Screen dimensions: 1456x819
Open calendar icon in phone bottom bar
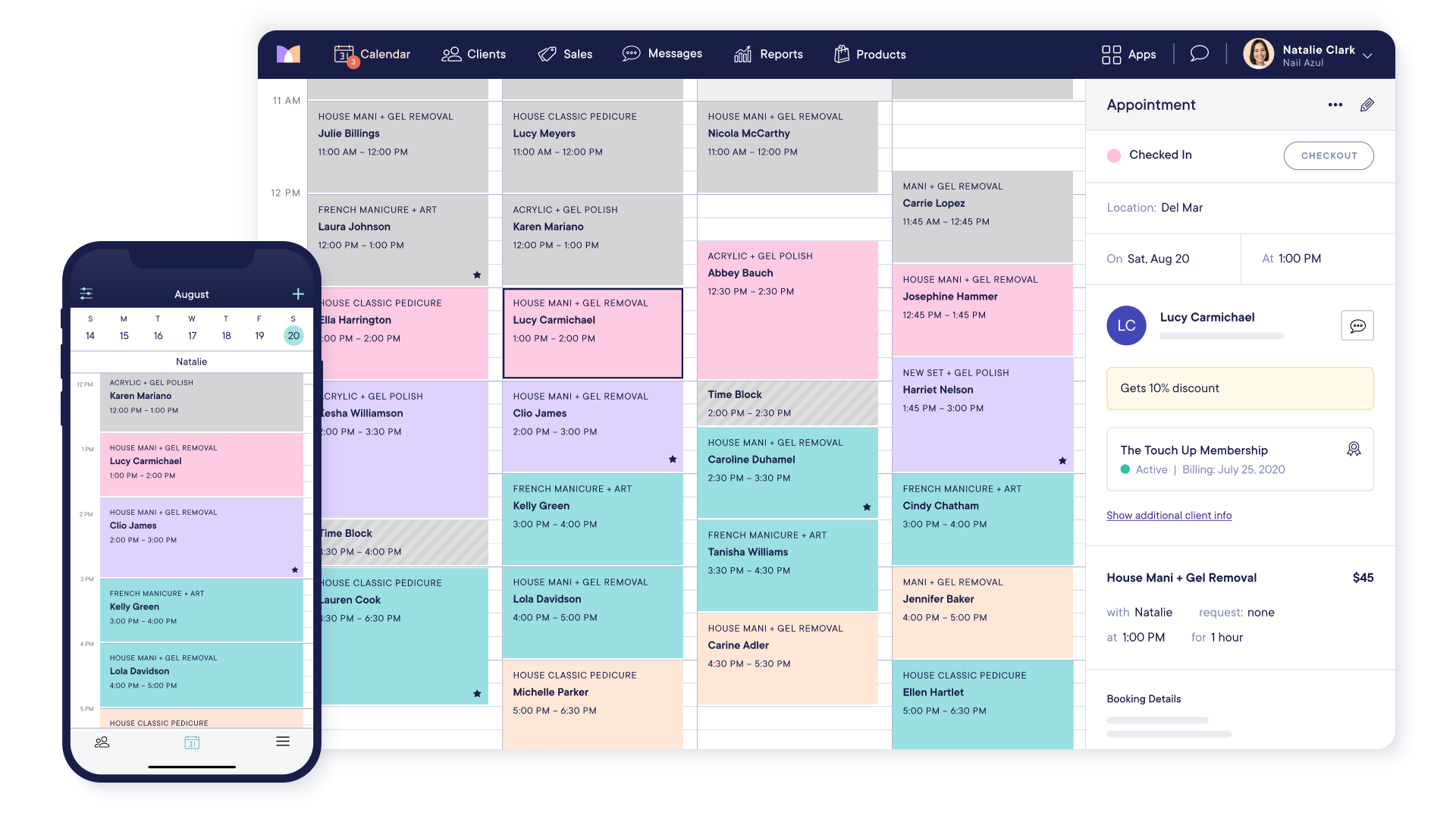coord(192,742)
